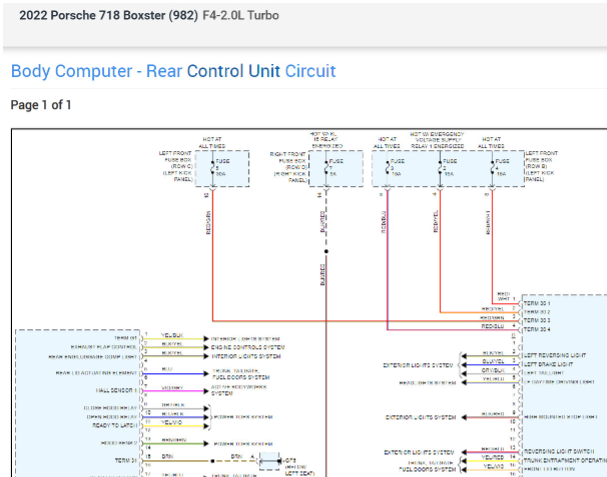607x477 pixels.
Task: Click the TERM 30 4 pin label
Action: click(x=537, y=329)
